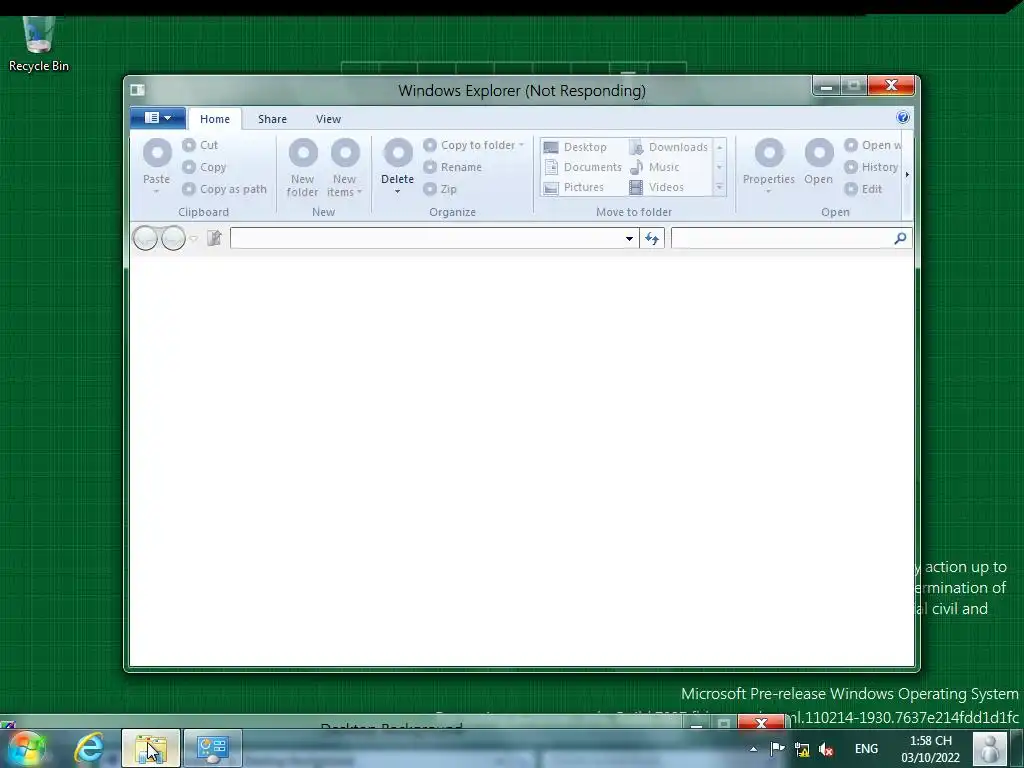
Task: Open the ribbon Help icon
Action: coord(903,118)
